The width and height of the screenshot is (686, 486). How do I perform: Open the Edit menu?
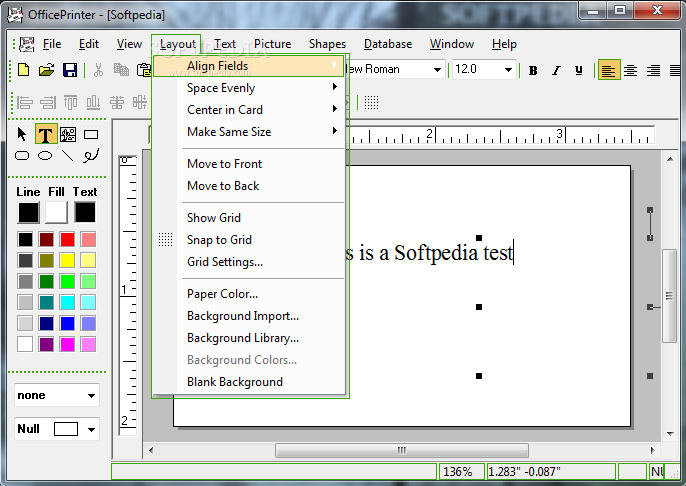[89, 44]
